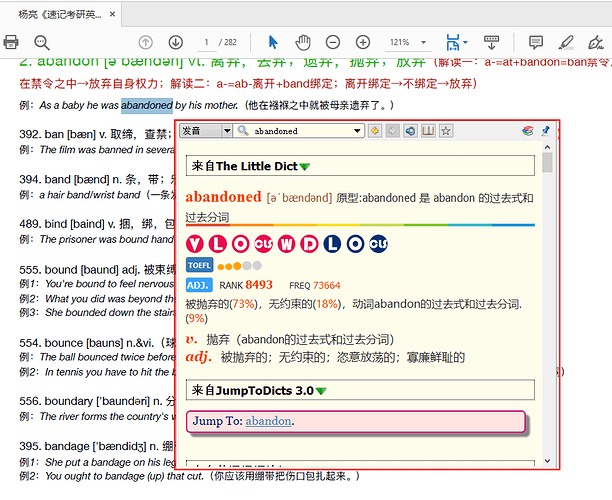
Task: Zoom out with the minus circle
Action: (x=333, y=42)
